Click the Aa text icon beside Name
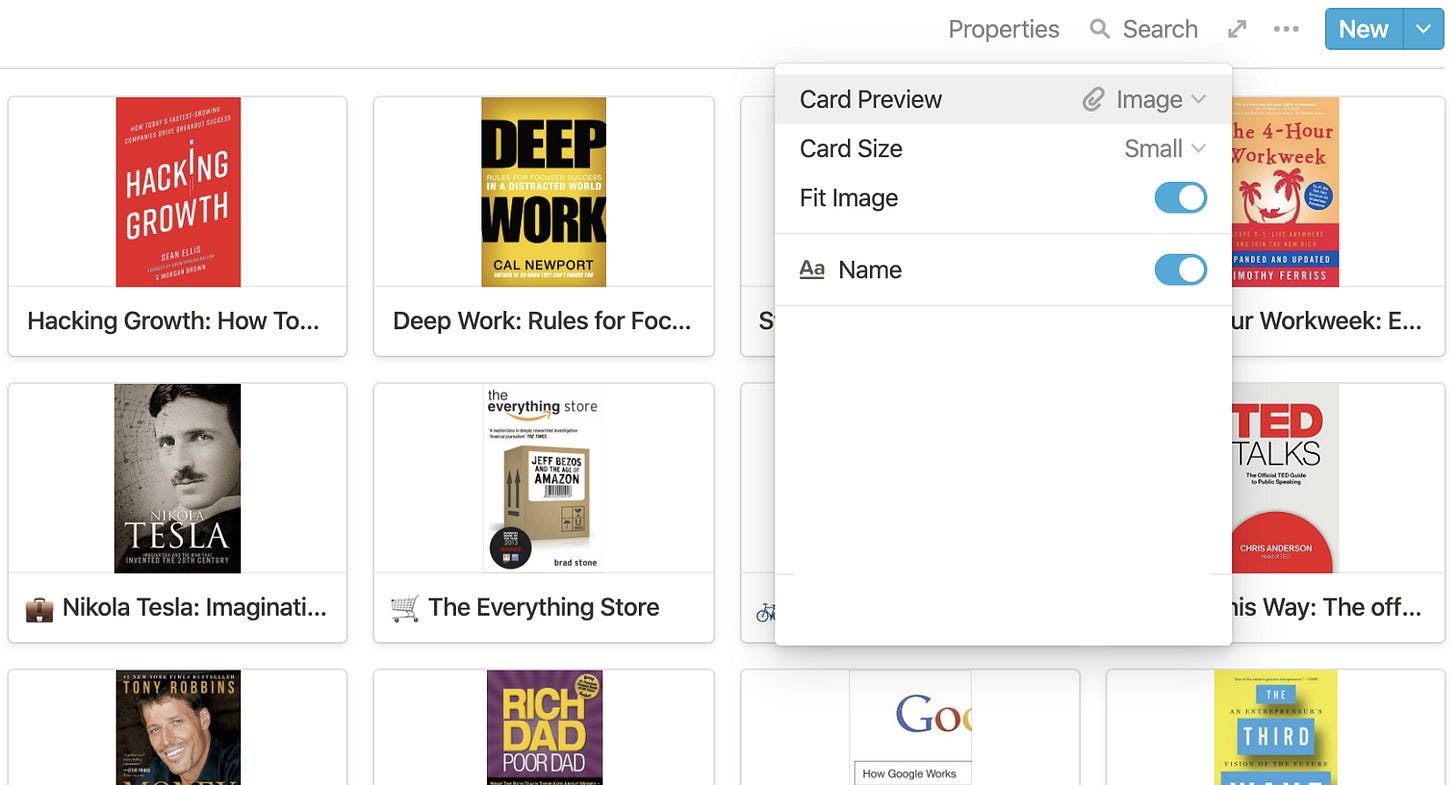The height and width of the screenshot is (785, 1456). coord(812,269)
